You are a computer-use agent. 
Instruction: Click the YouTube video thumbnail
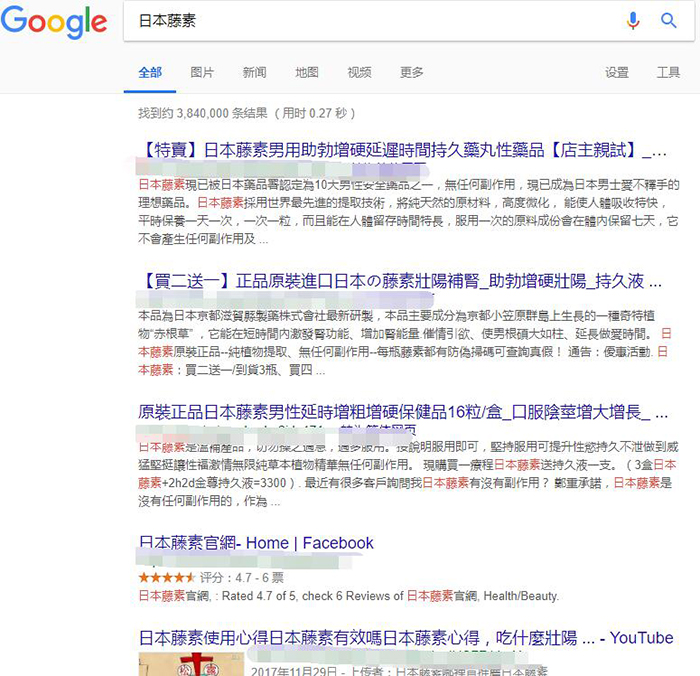191,664
